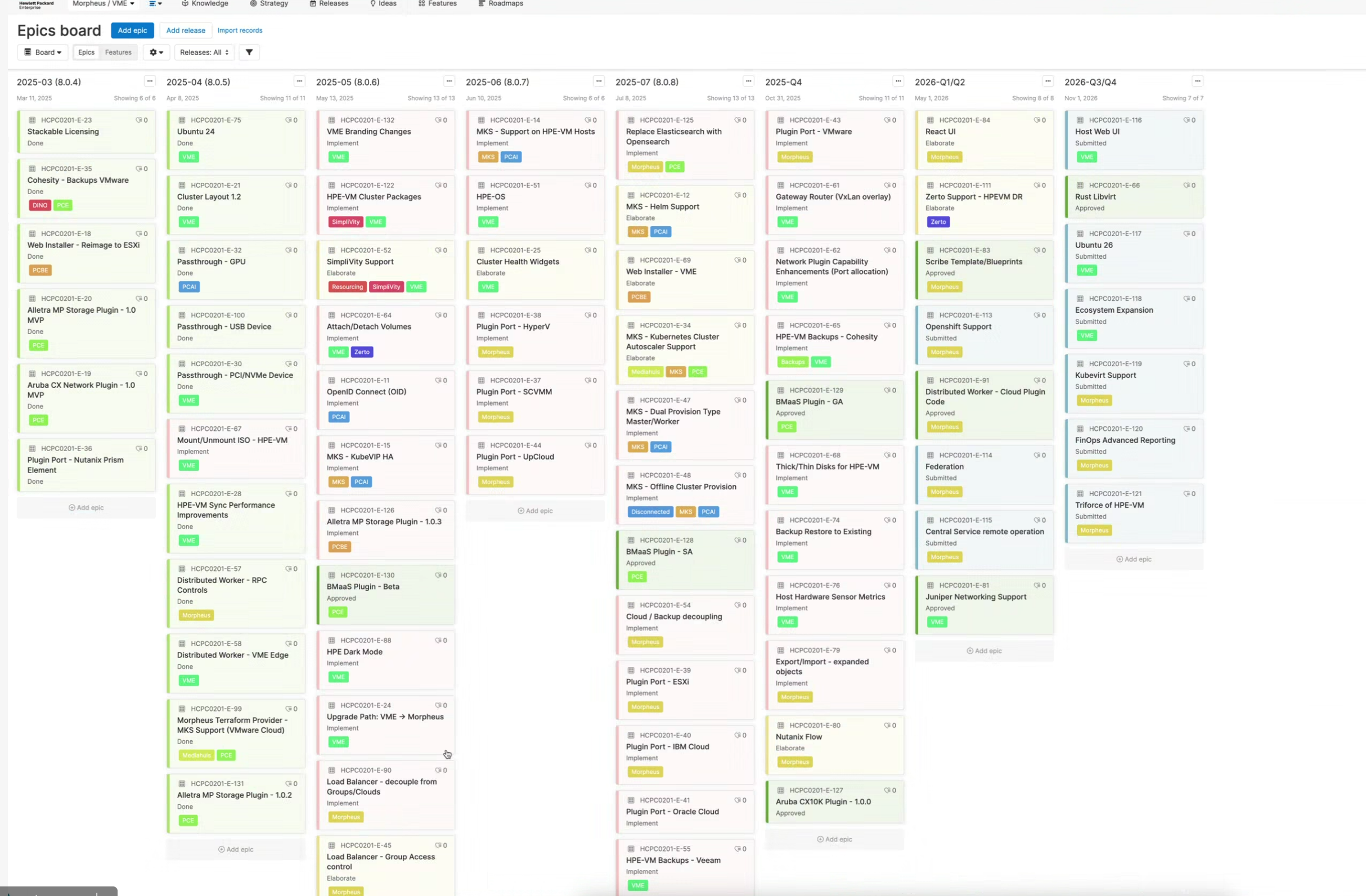Click the Import records link
This screenshot has height=896, width=1366.
click(240, 30)
